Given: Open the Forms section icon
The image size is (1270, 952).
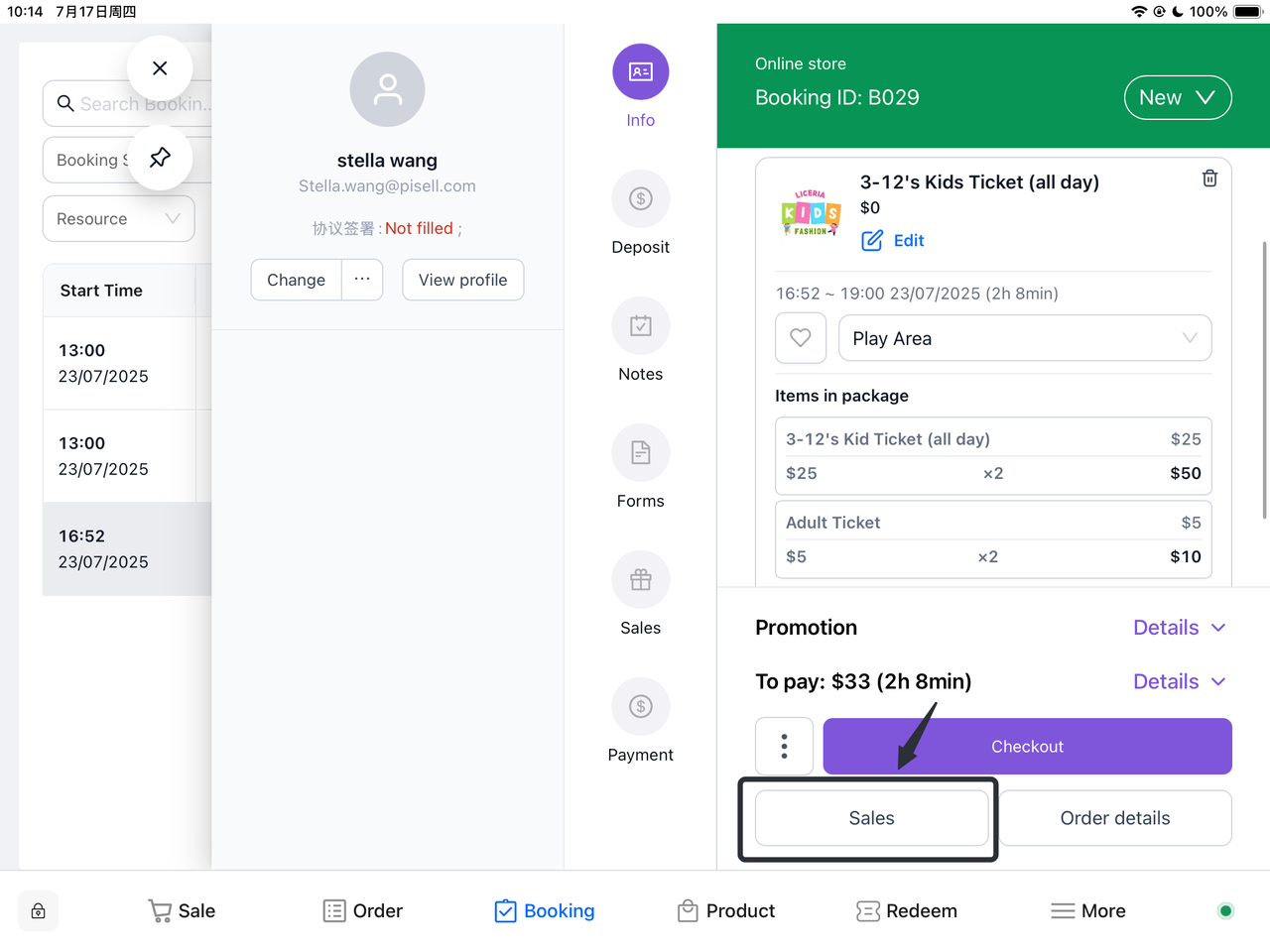Looking at the screenshot, I should pos(640,453).
